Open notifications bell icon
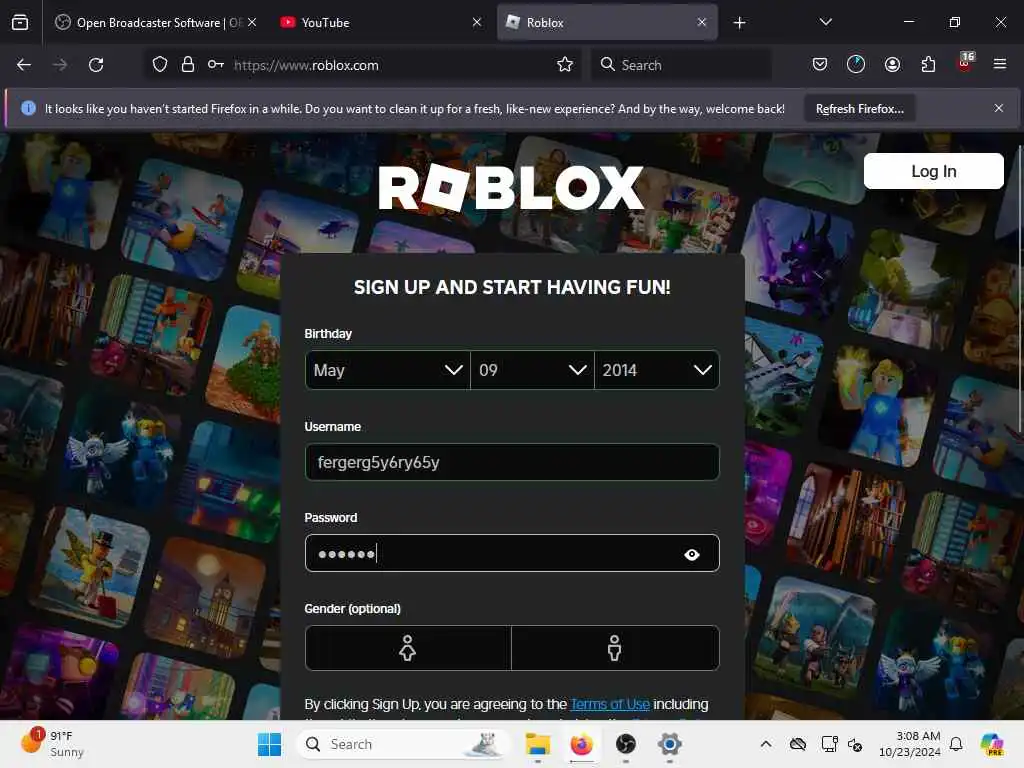Screen dimensions: 1024x768 956,744
